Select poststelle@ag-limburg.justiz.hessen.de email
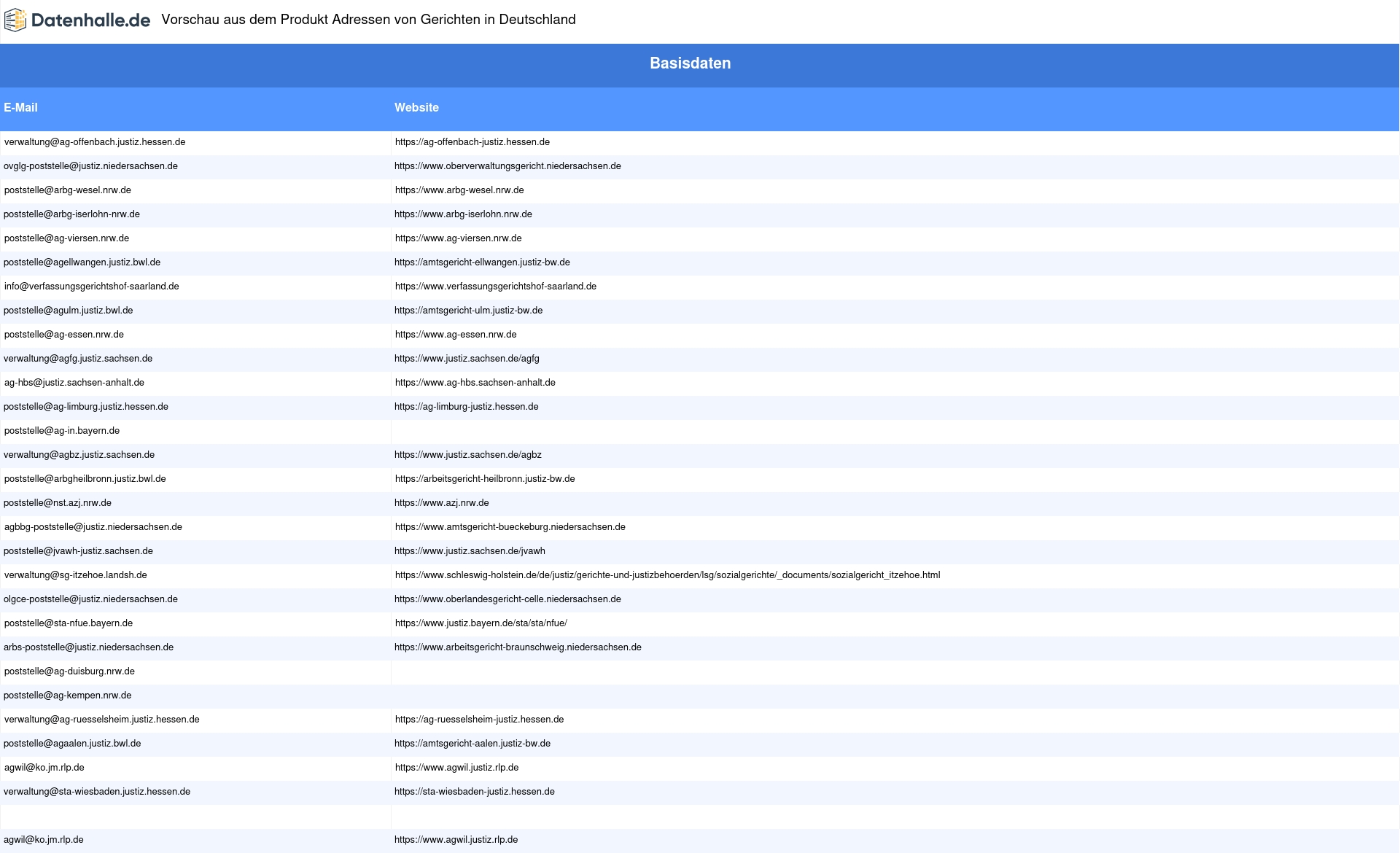This screenshot has height=853, width=1400. pos(86,407)
